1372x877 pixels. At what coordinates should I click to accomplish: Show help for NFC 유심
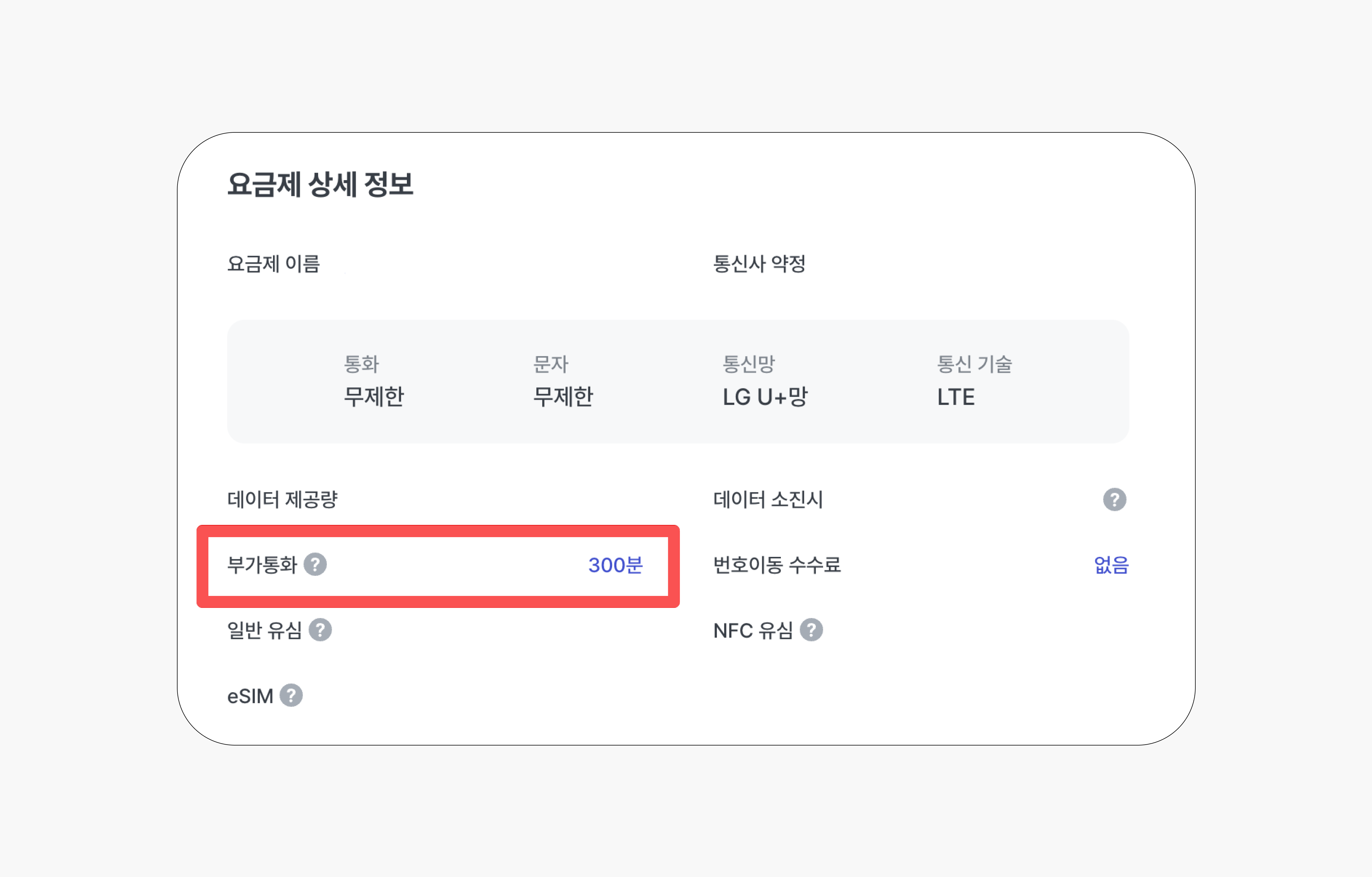click(811, 630)
